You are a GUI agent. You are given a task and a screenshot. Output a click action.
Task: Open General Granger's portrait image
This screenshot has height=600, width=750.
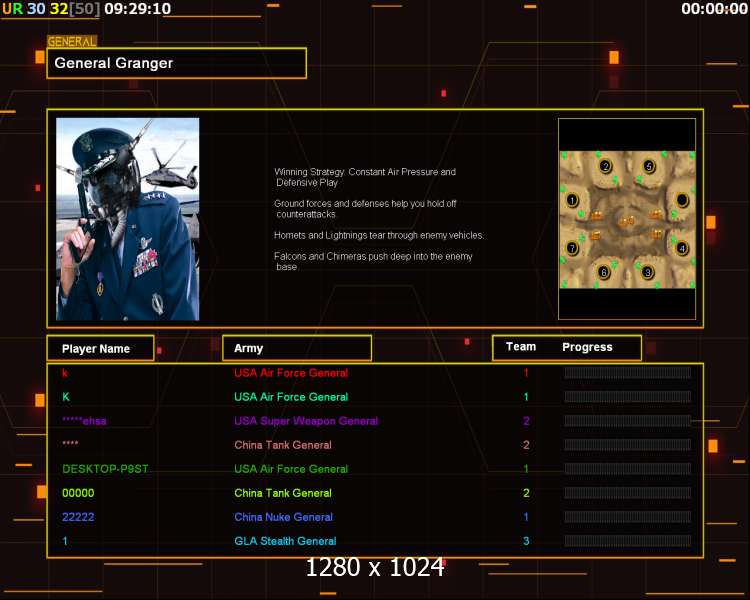pyautogui.click(x=128, y=219)
